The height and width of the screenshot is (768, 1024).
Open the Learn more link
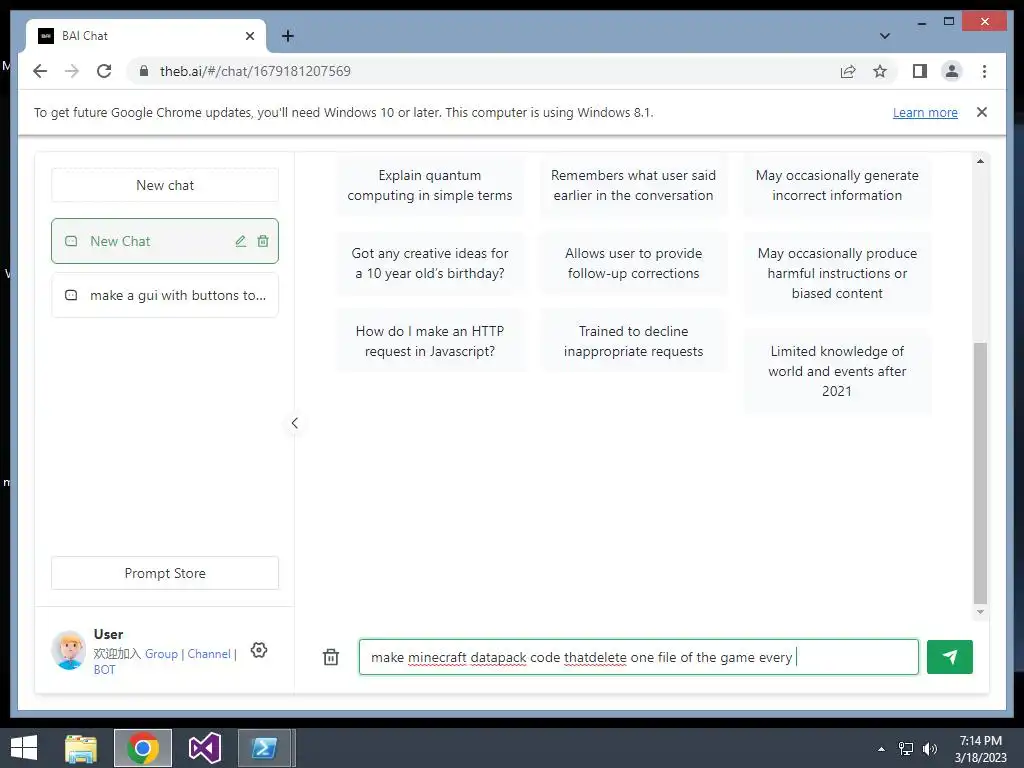925,112
